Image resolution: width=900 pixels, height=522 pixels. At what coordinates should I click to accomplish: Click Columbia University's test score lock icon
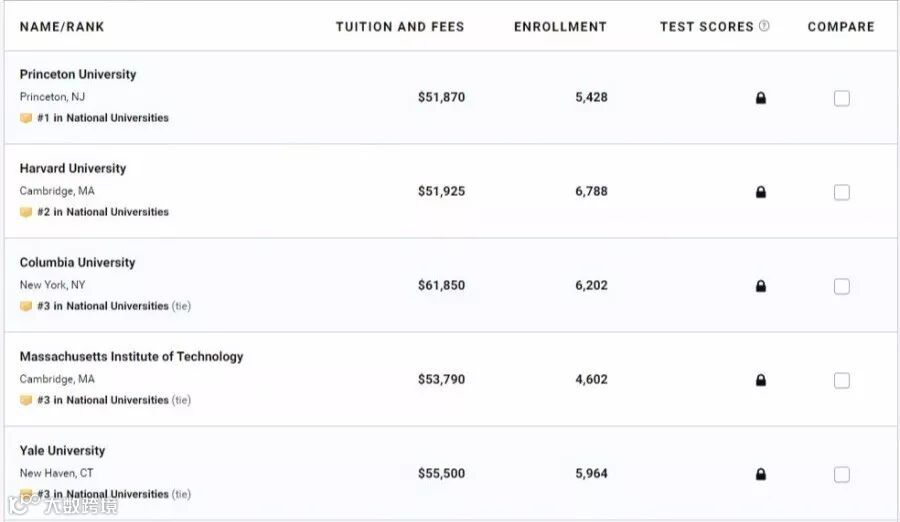coord(761,286)
